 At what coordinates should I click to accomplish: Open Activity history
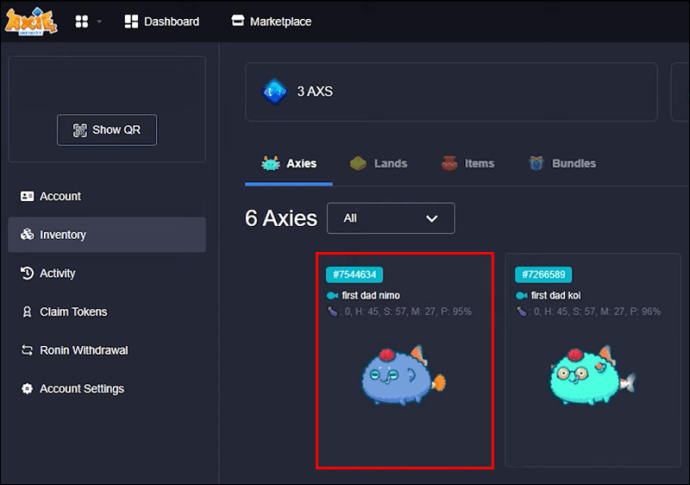click(x=107, y=273)
